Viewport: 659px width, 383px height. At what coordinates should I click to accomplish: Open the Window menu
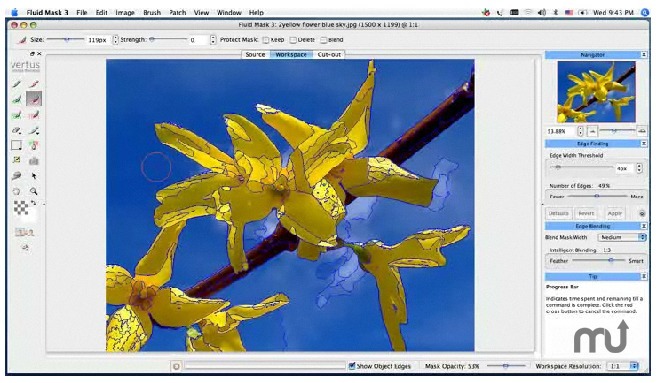point(229,13)
